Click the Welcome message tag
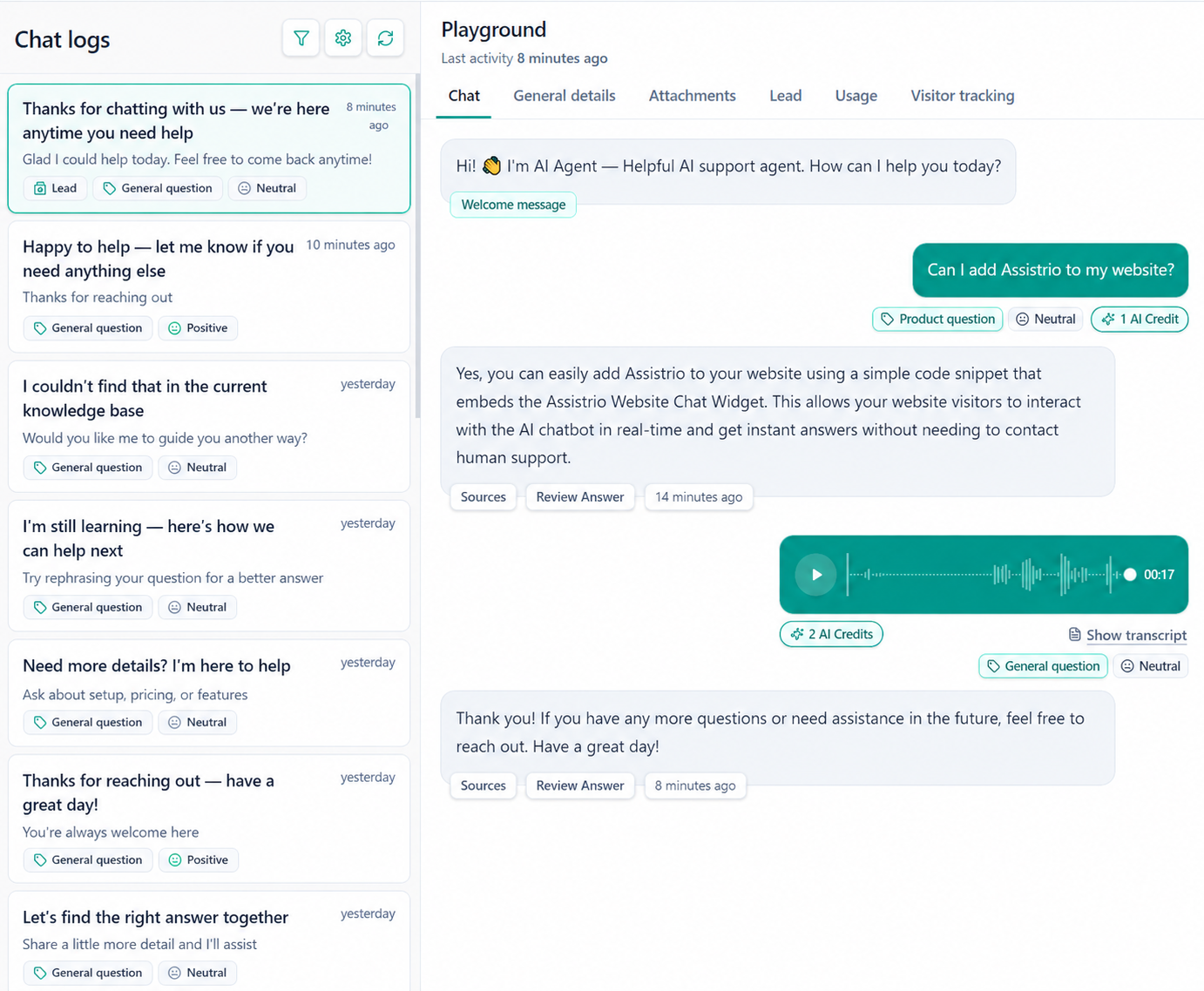Screen dimensions: 1204x991 point(513,205)
